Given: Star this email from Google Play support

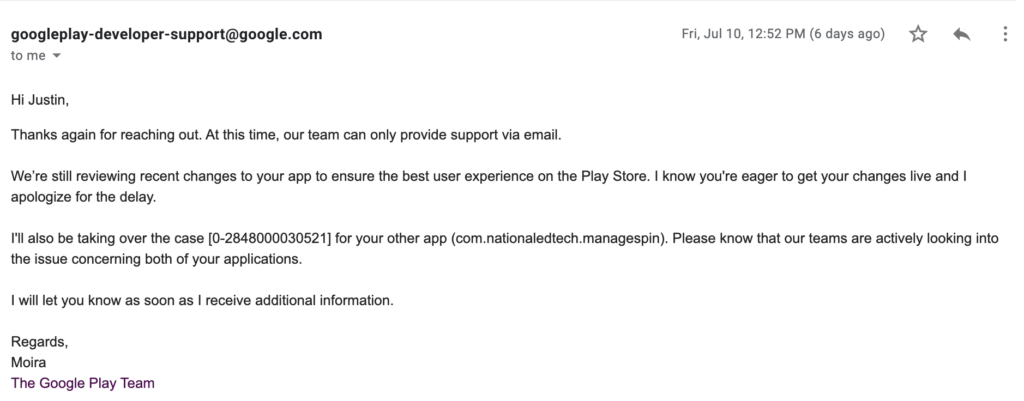Looking at the screenshot, I should tap(918, 34).
